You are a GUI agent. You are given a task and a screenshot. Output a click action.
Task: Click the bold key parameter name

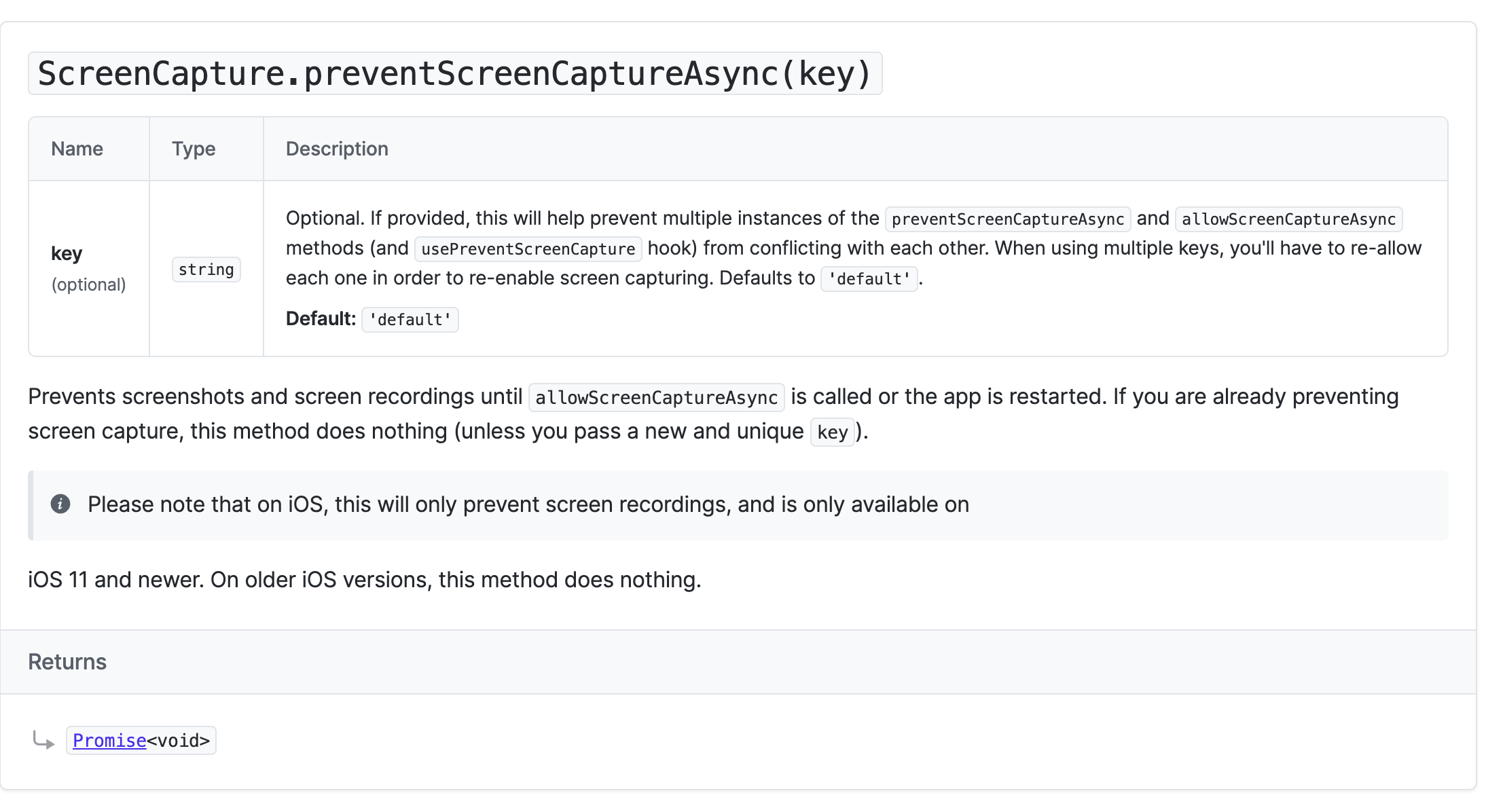pyautogui.click(x=67, y=253)
